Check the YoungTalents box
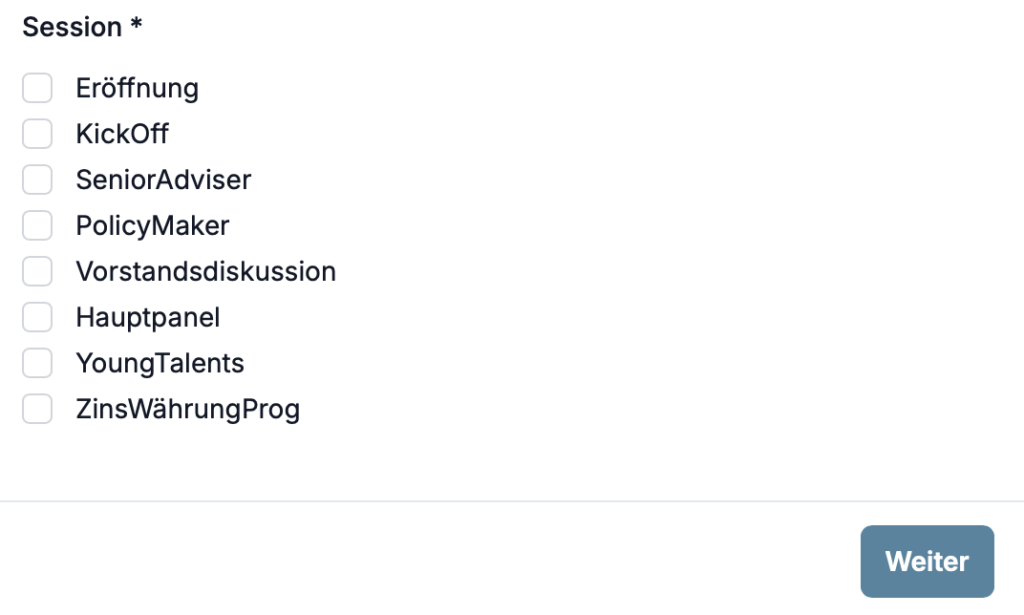Viewport: 1024px width, 615px height. [37, 363]
